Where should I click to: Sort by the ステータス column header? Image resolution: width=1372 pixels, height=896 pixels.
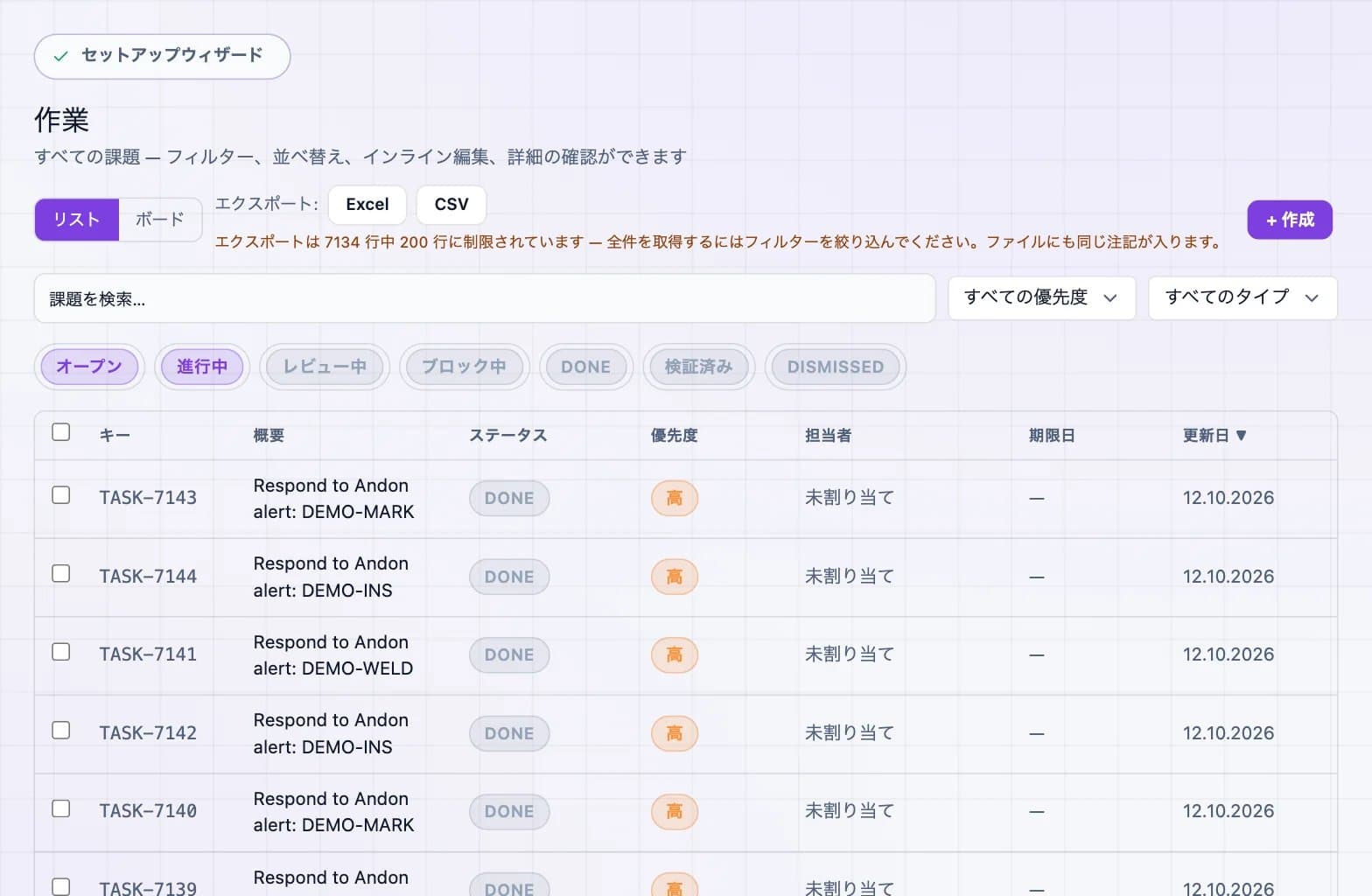(x=508, y=436)
